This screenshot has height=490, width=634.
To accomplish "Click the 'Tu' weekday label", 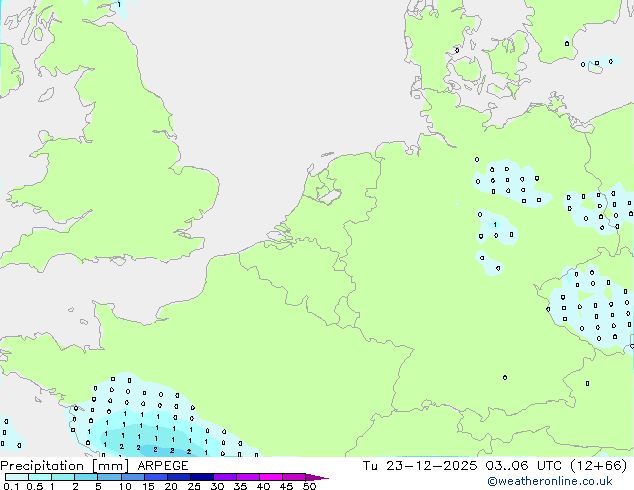I will 370,466.
